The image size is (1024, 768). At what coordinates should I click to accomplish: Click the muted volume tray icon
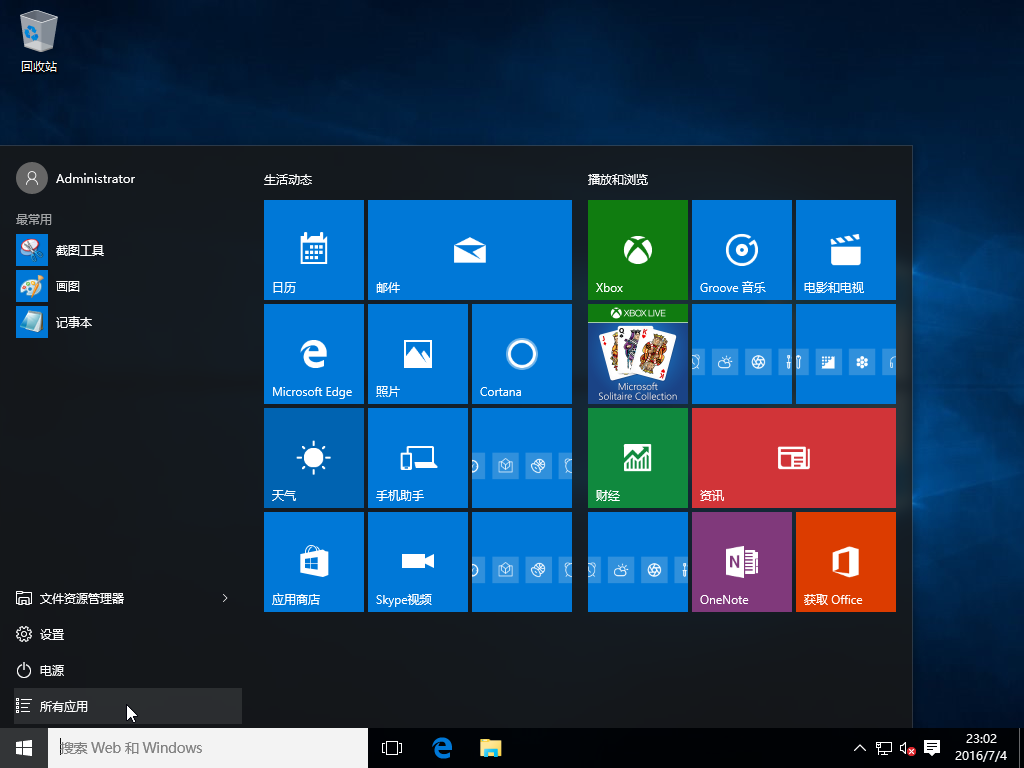(x=907, y=748)
